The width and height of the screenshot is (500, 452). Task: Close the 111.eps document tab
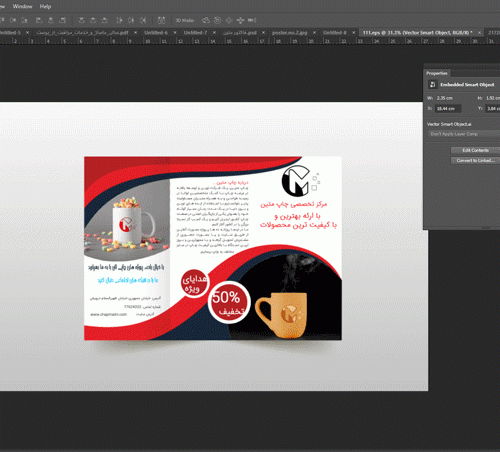point(479,33)
